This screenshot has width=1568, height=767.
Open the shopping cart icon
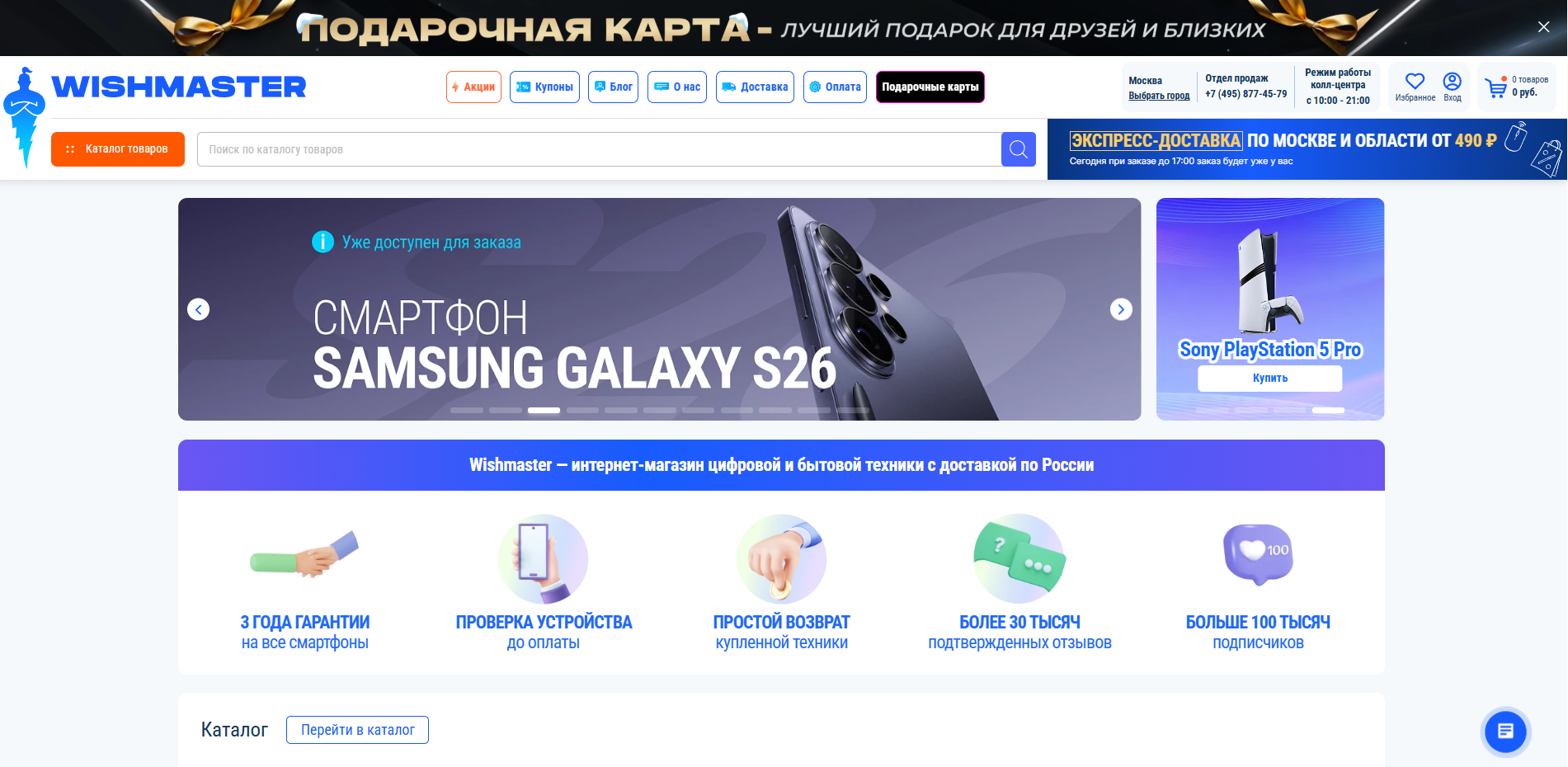click(1495, 87)
